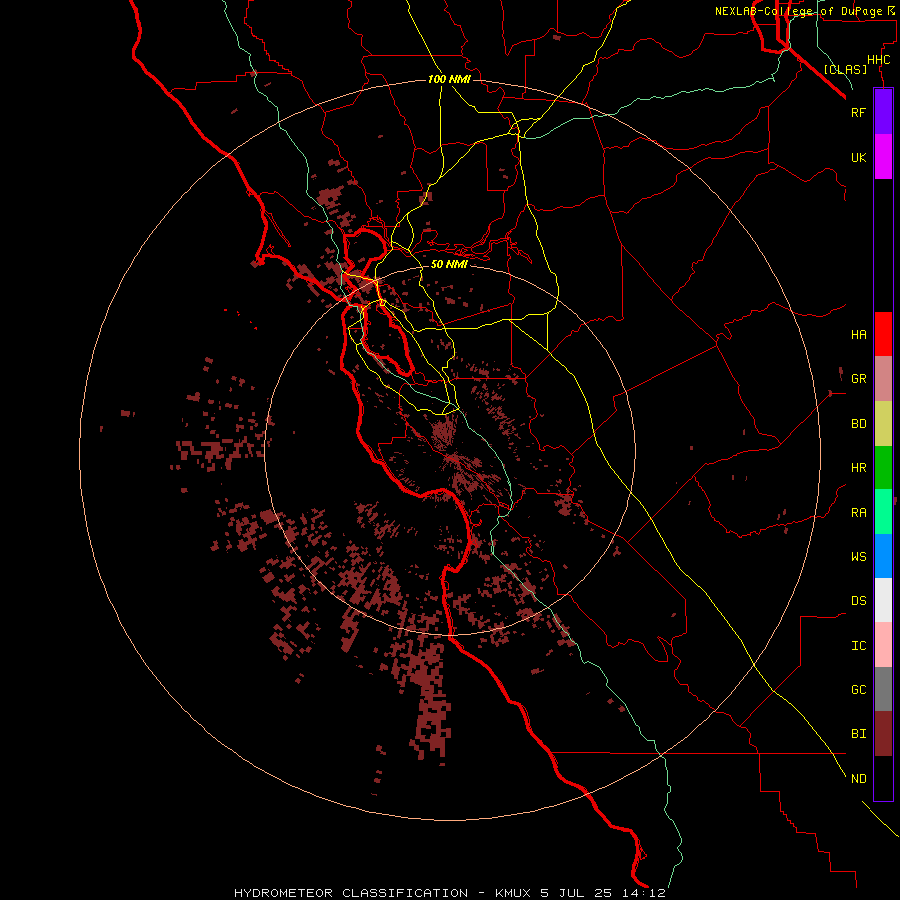Click the 14:12 timestamp in the caption
Screen dimensions: 900x900
[x=643, y=893]
